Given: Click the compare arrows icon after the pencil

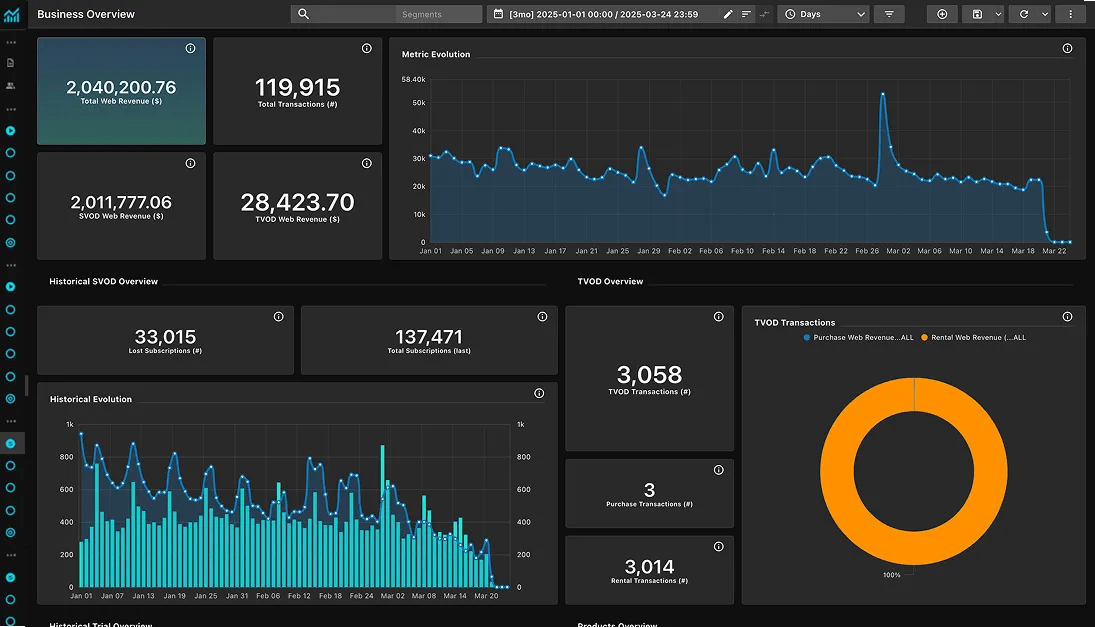Looking at the screenshot, I should coord(764,14).
